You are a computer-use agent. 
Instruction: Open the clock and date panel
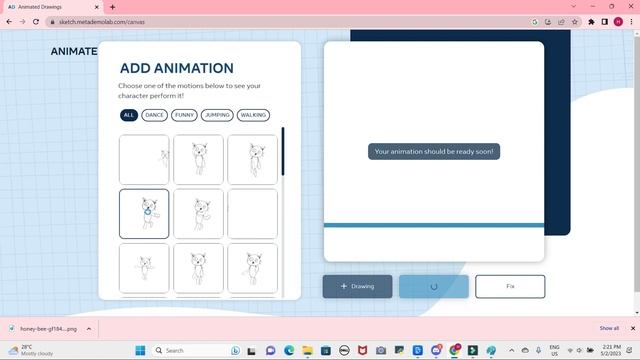tap(611, 351)
